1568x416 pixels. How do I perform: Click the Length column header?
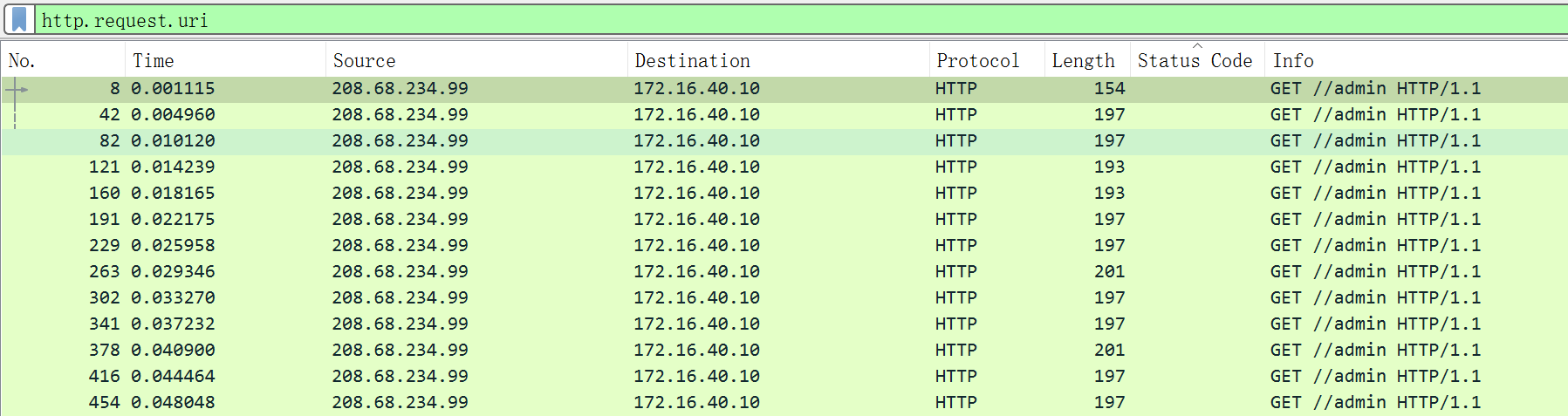[x=1084, y=61]
